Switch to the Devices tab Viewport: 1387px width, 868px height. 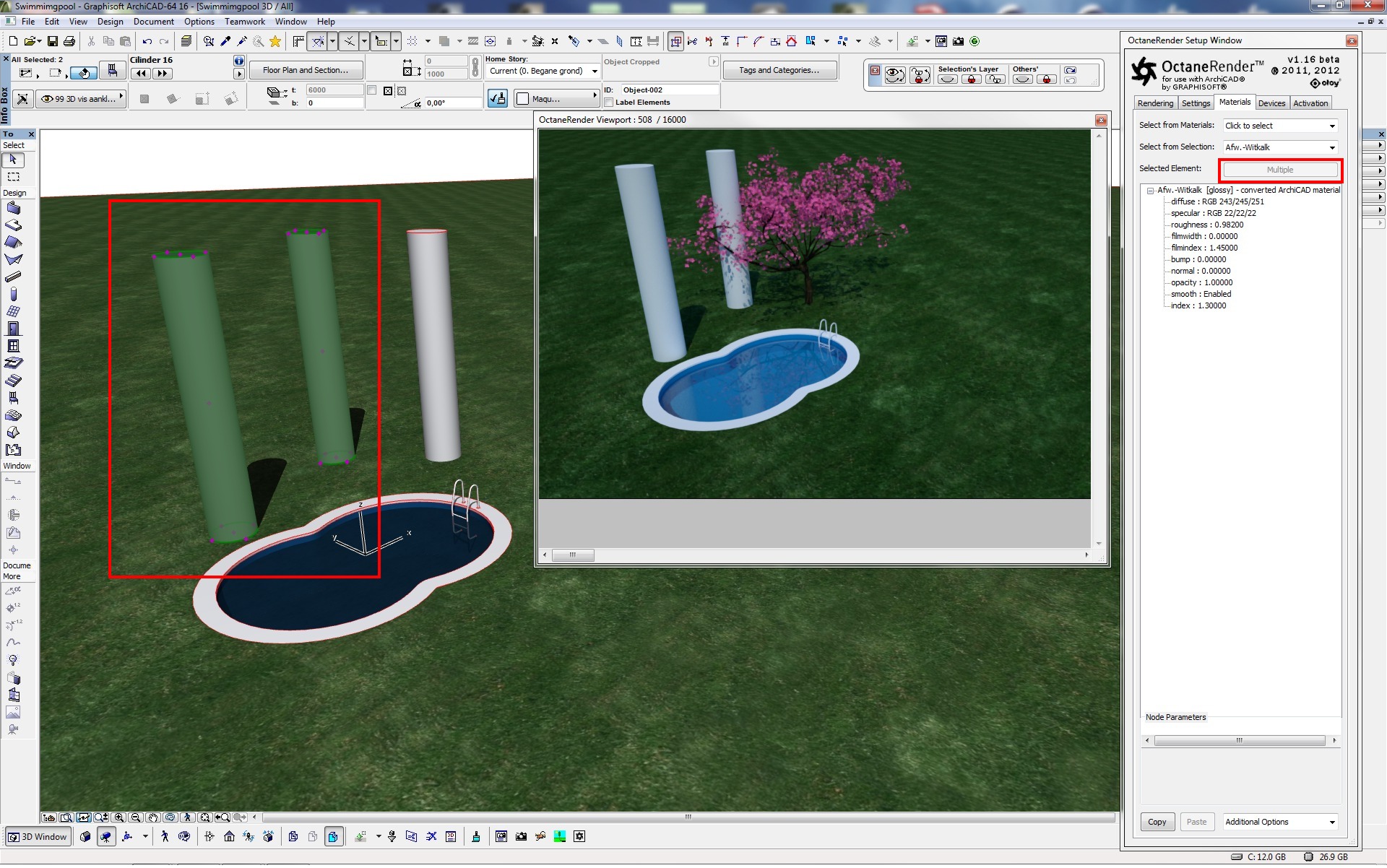pos(1271,103)
